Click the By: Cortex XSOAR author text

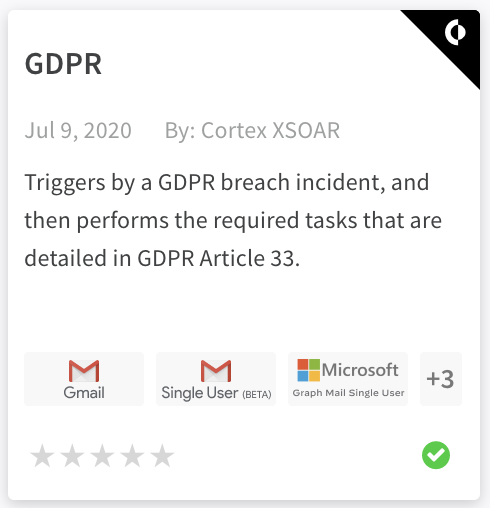(x=252, y=130)
